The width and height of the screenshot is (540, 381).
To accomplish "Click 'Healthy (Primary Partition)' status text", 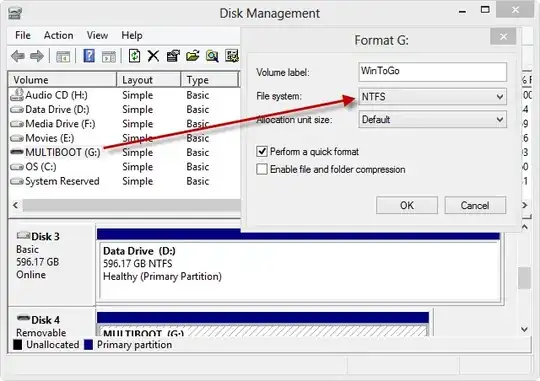I will pos(162,276).
